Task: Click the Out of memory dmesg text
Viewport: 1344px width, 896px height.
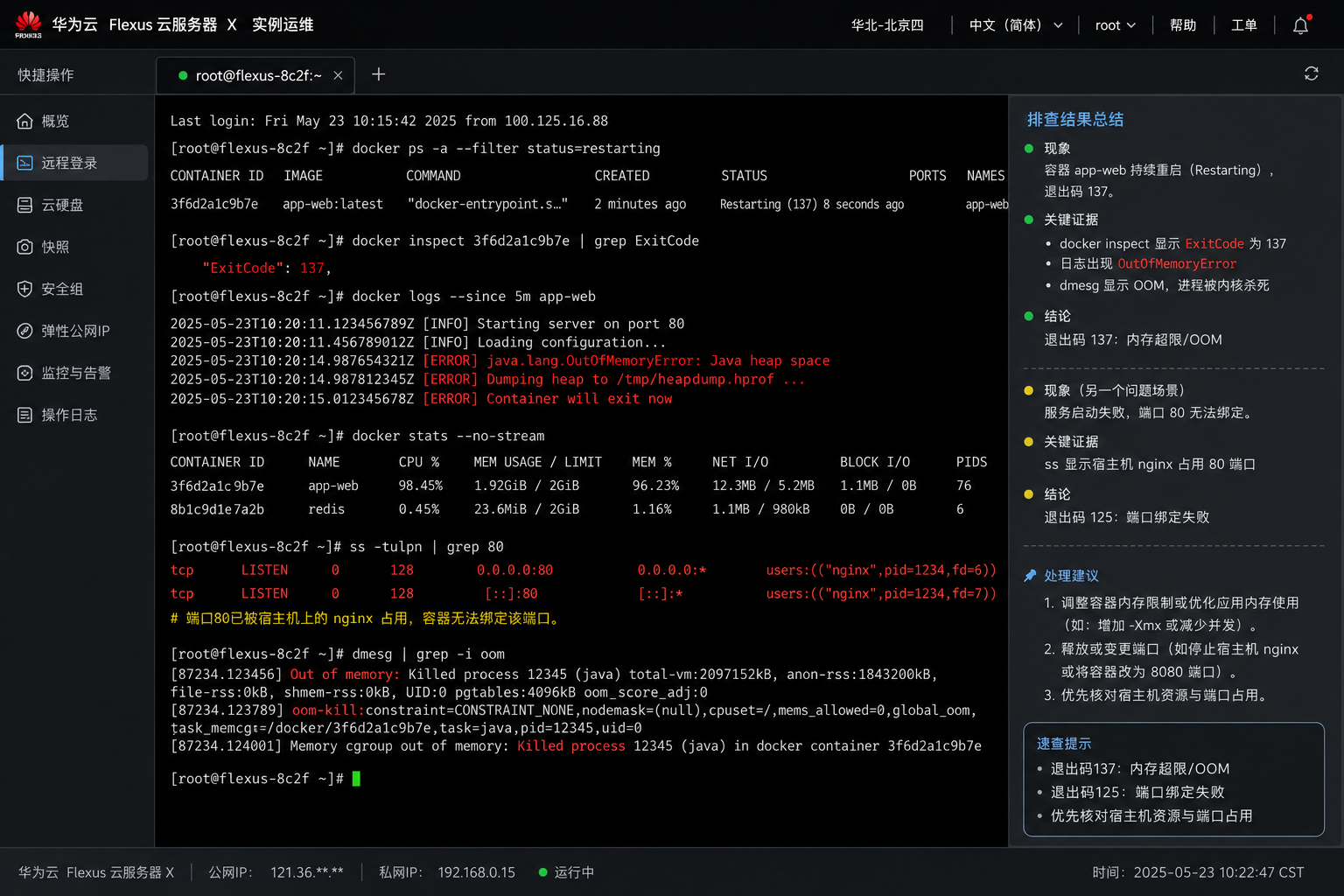Action: coord(345,675)
